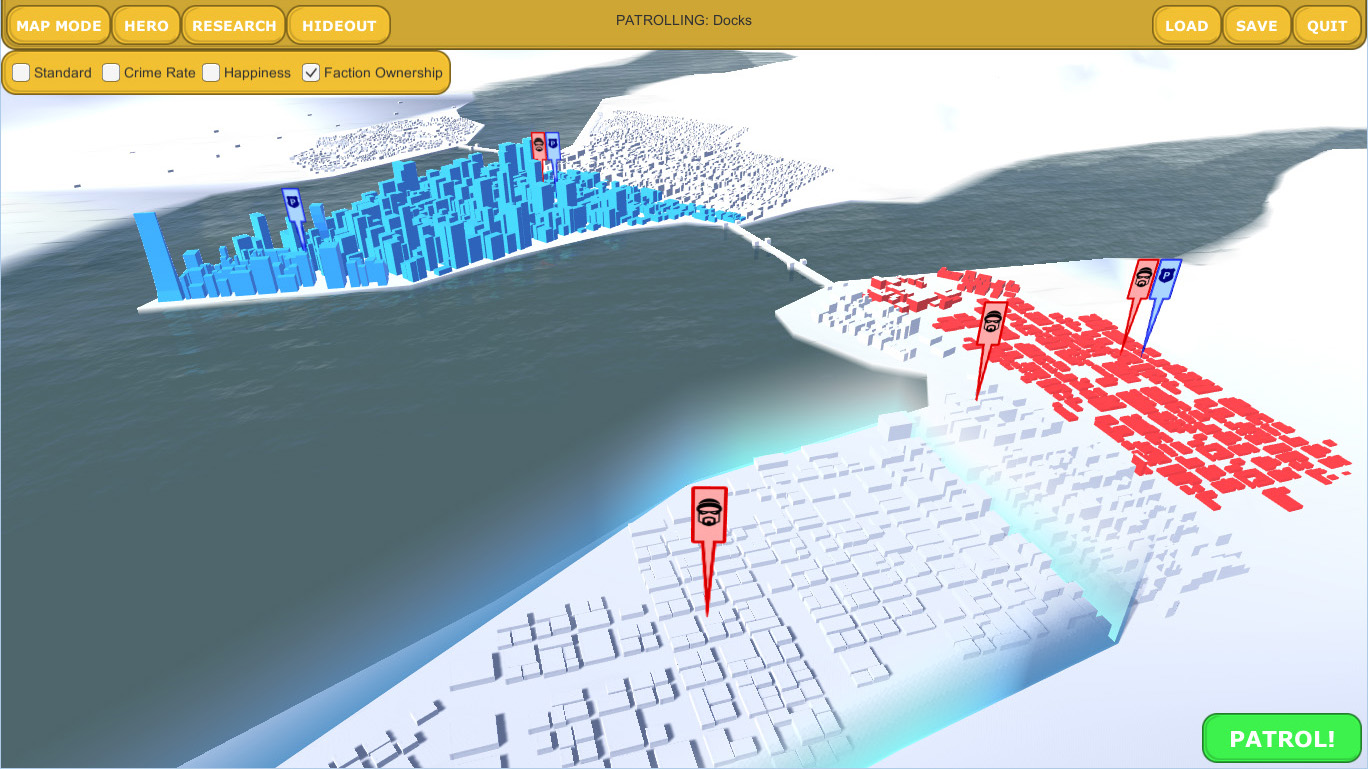Toggle the Crime Rate checkbox
This screenshot has width=1368, height=769.
point(111,73)
